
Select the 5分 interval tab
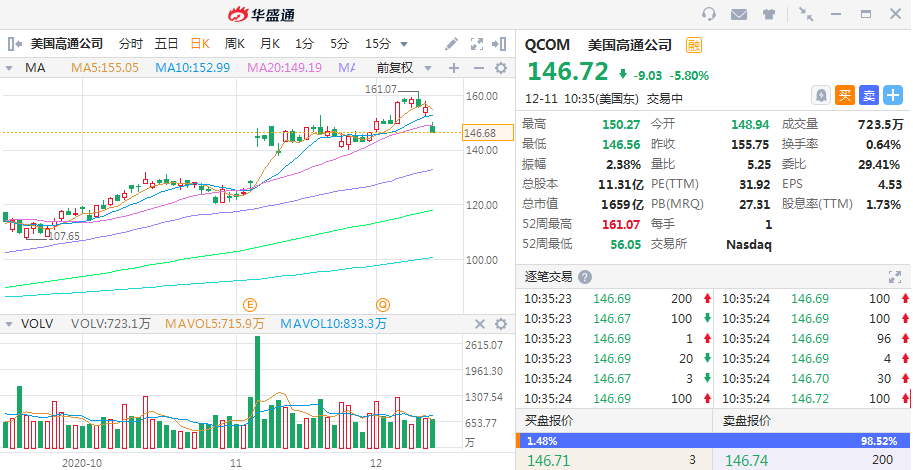pyautogui.click(x=339, y=44)
